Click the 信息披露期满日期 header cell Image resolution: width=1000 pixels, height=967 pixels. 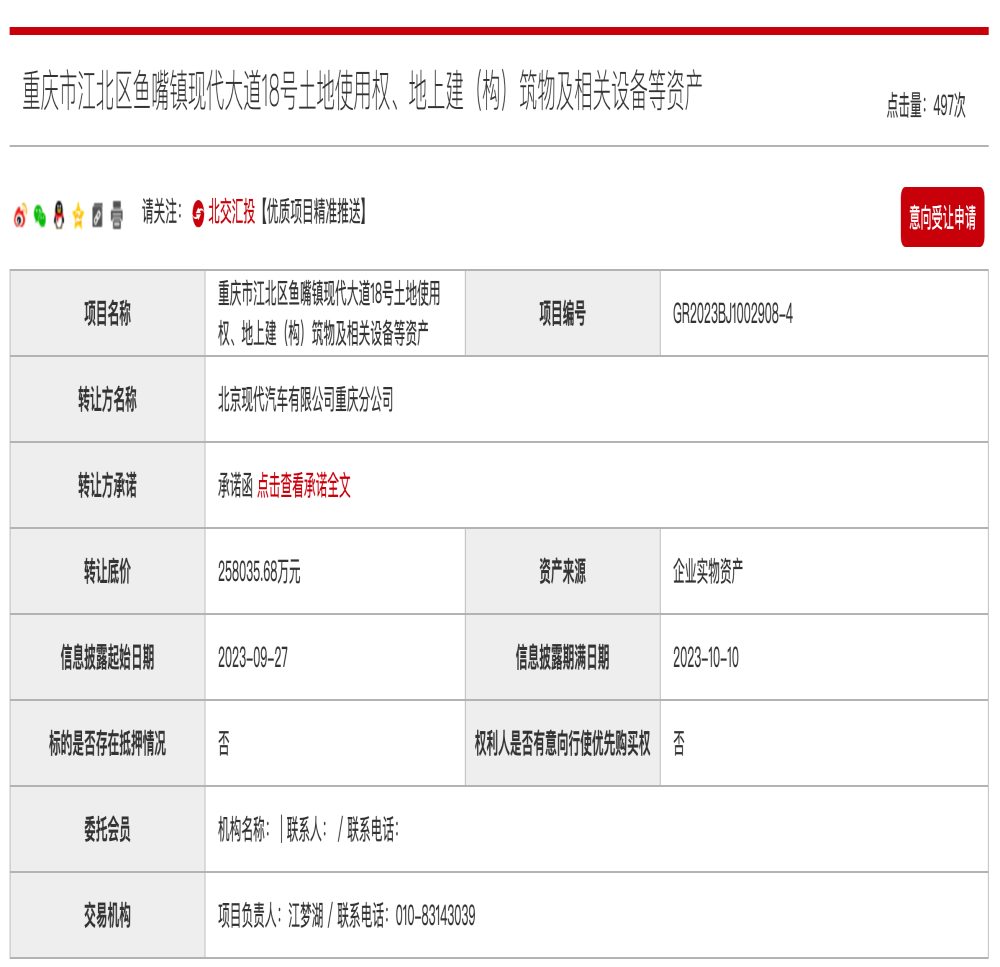[x=562, y=658]
